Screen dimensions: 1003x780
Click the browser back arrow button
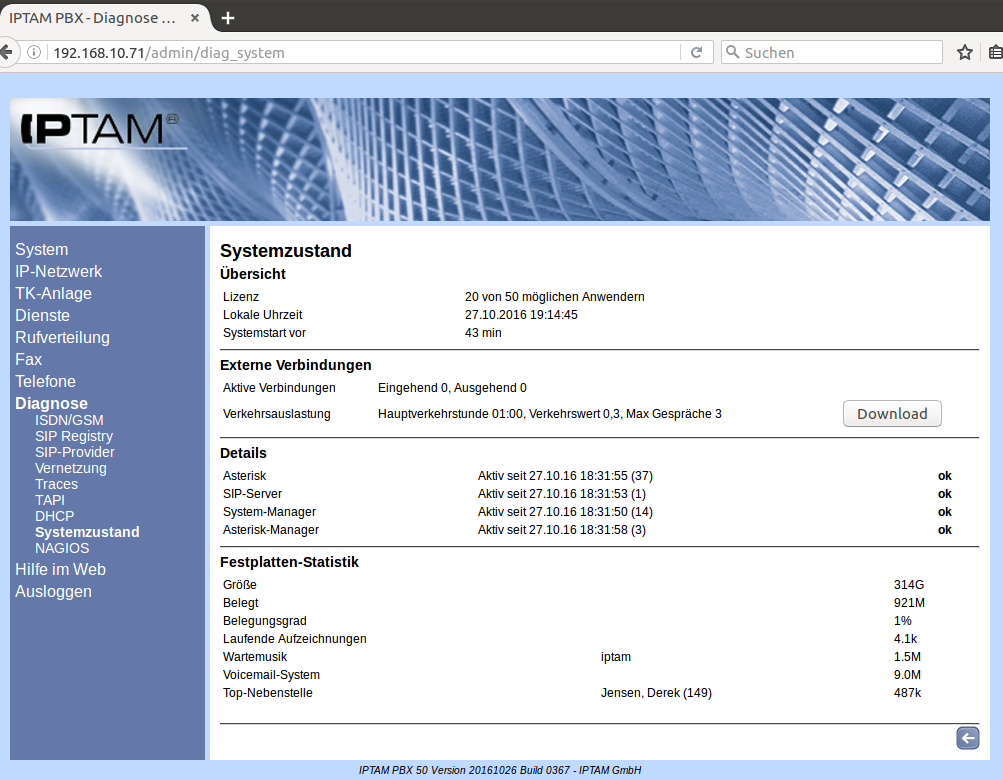tap(5, 52)
